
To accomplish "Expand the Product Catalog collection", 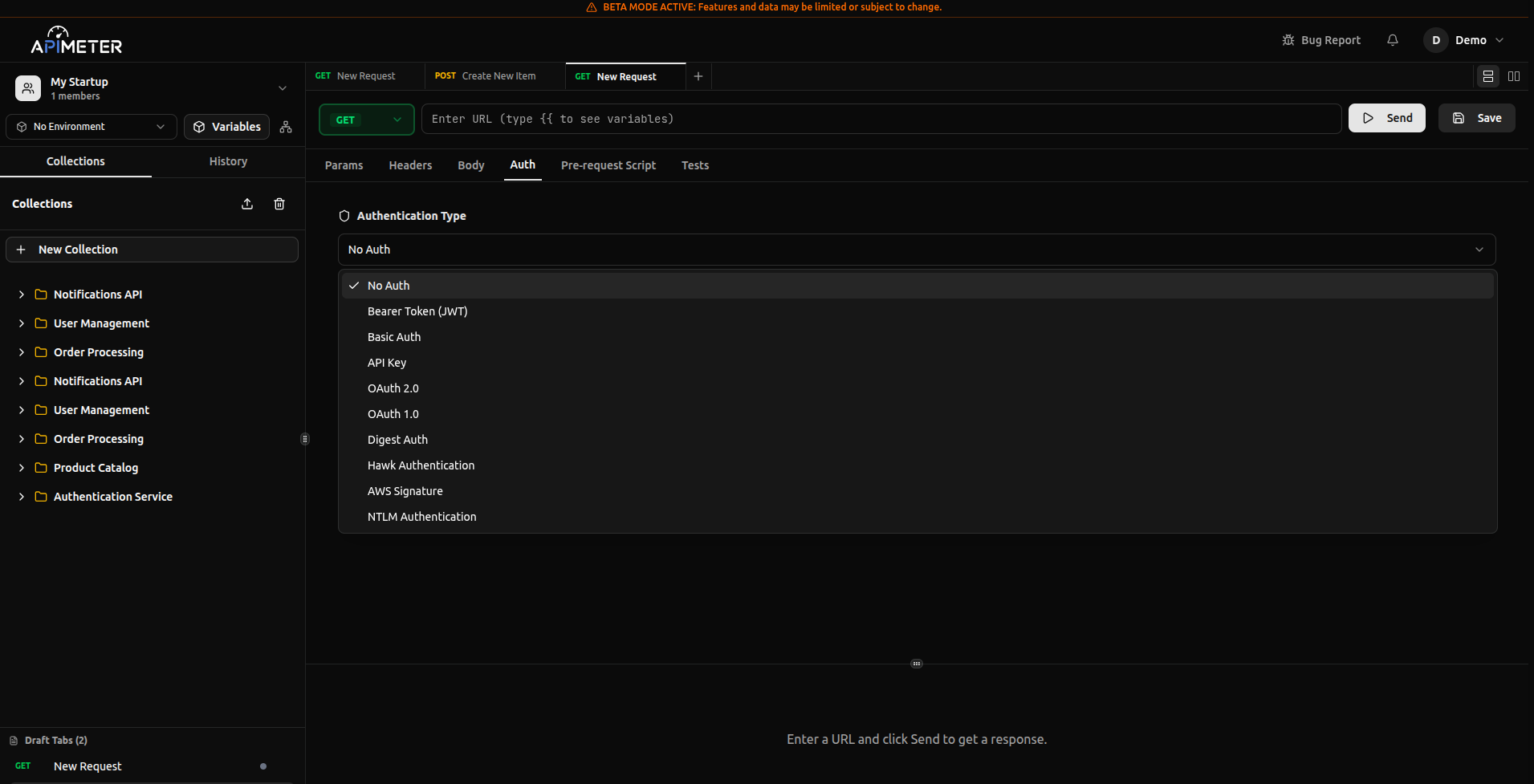I will (x=96, y=468).
